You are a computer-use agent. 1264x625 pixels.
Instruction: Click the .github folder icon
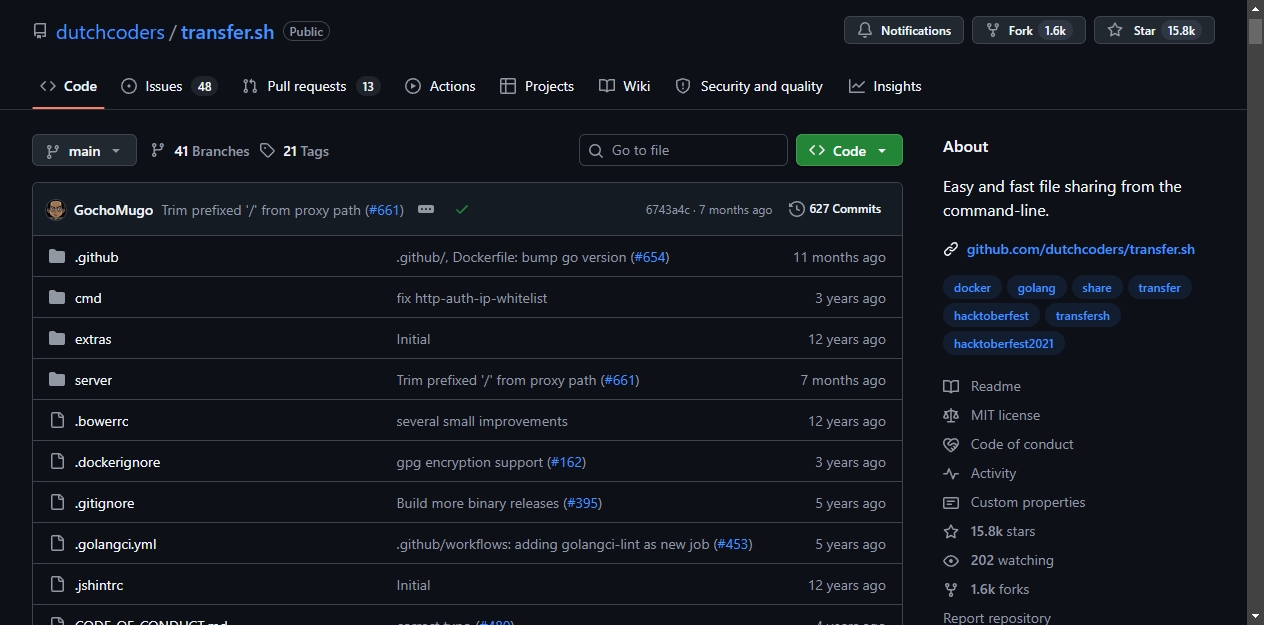(57, 257)
